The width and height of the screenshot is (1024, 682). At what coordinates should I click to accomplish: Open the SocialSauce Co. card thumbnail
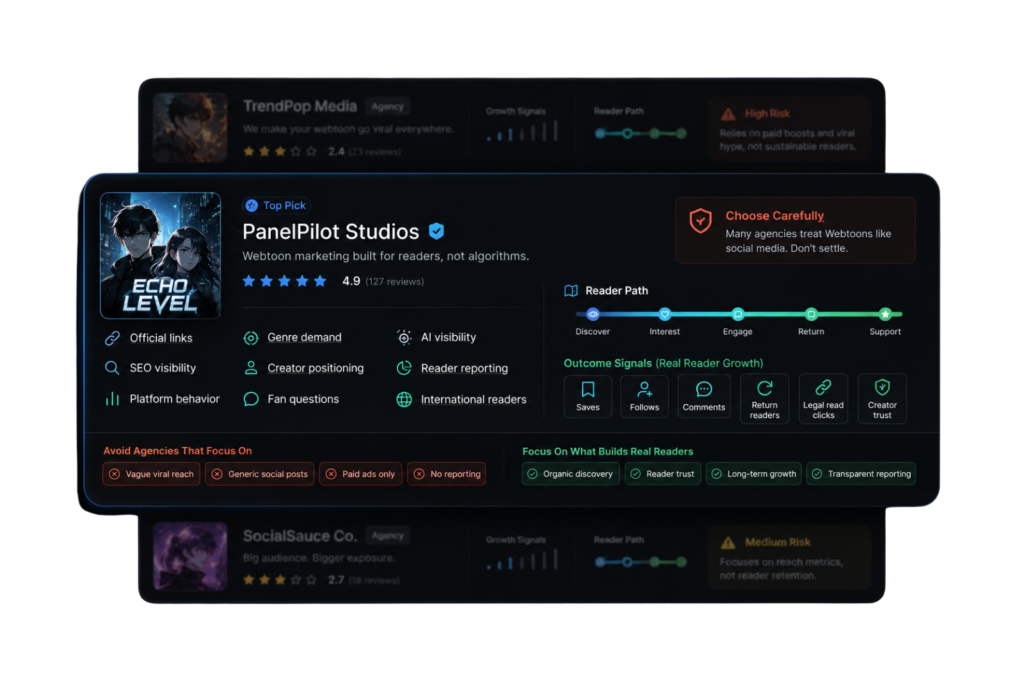190,557
